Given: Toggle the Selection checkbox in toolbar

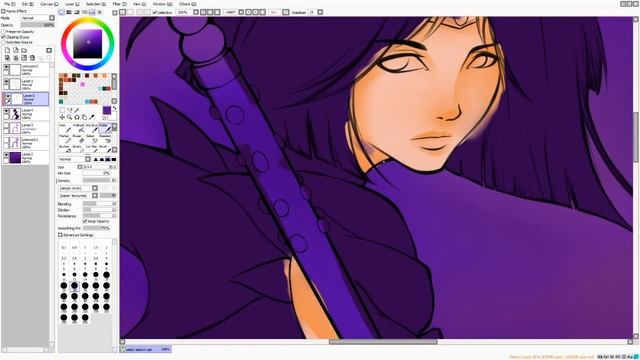Looking at the screenshot, I should [155, 13].
